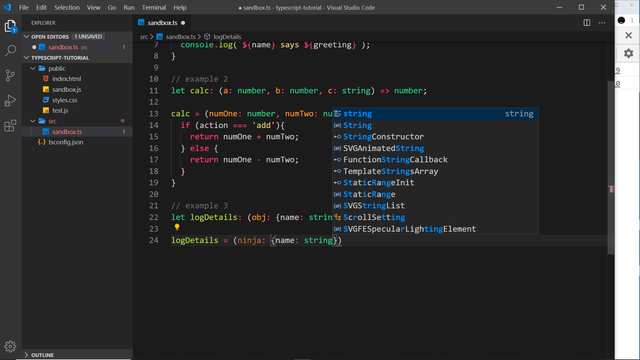640x360 pixels.
Task: Expand the Outline section
Action: pyautogui.click(x=27, y=355)
